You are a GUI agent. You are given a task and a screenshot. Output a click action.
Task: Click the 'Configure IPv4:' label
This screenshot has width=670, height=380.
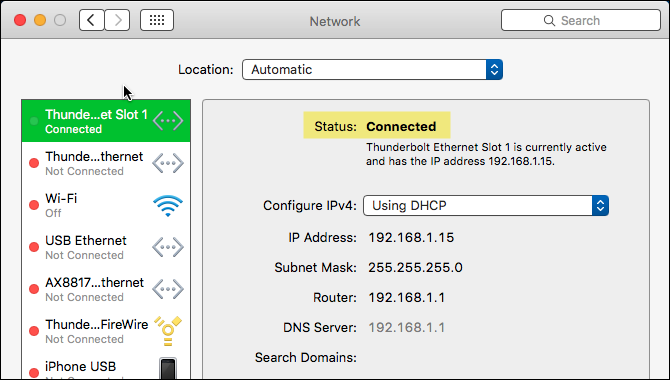point(310,206)
